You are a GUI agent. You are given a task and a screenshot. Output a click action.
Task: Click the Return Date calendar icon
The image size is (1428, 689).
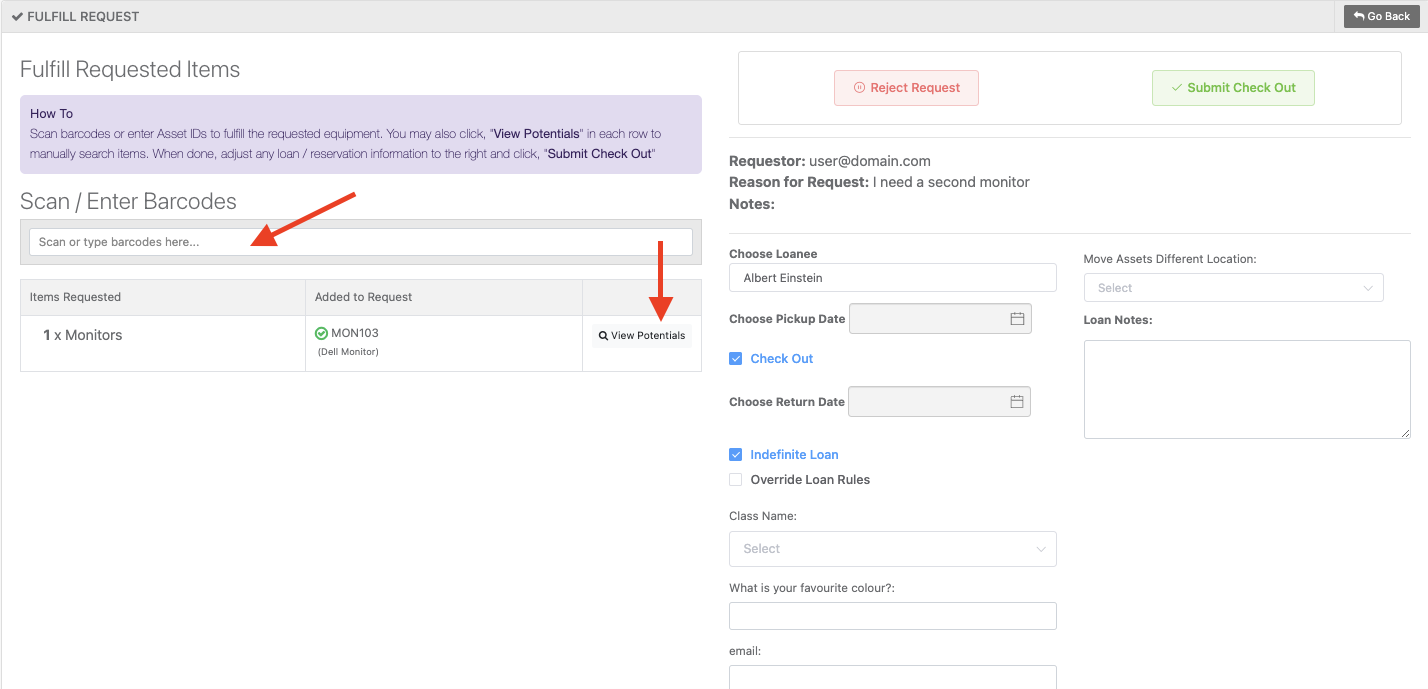[1016, 402]
